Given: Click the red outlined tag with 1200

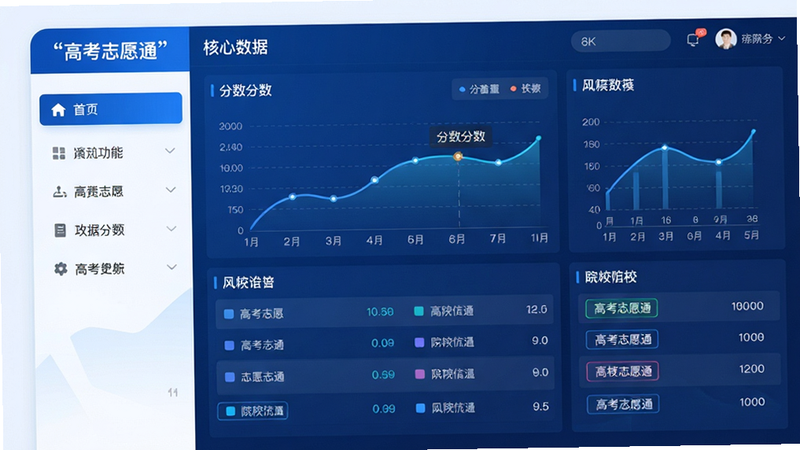Looking at the screenshot, I should point(622,371).
